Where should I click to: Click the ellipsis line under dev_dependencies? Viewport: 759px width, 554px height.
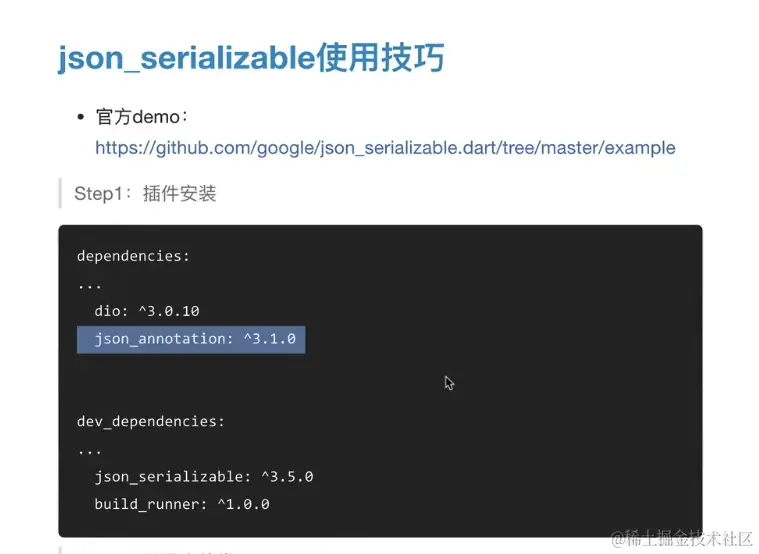click(90, 452)
